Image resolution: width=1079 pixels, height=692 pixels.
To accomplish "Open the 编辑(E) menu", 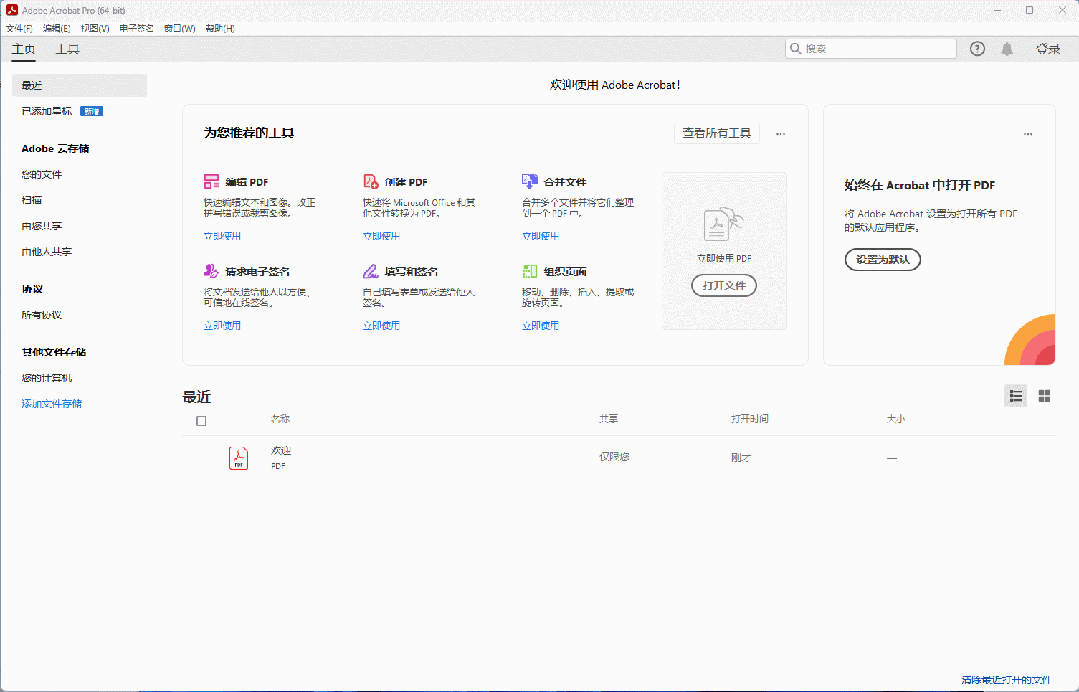I will click(x=56, y=28).
